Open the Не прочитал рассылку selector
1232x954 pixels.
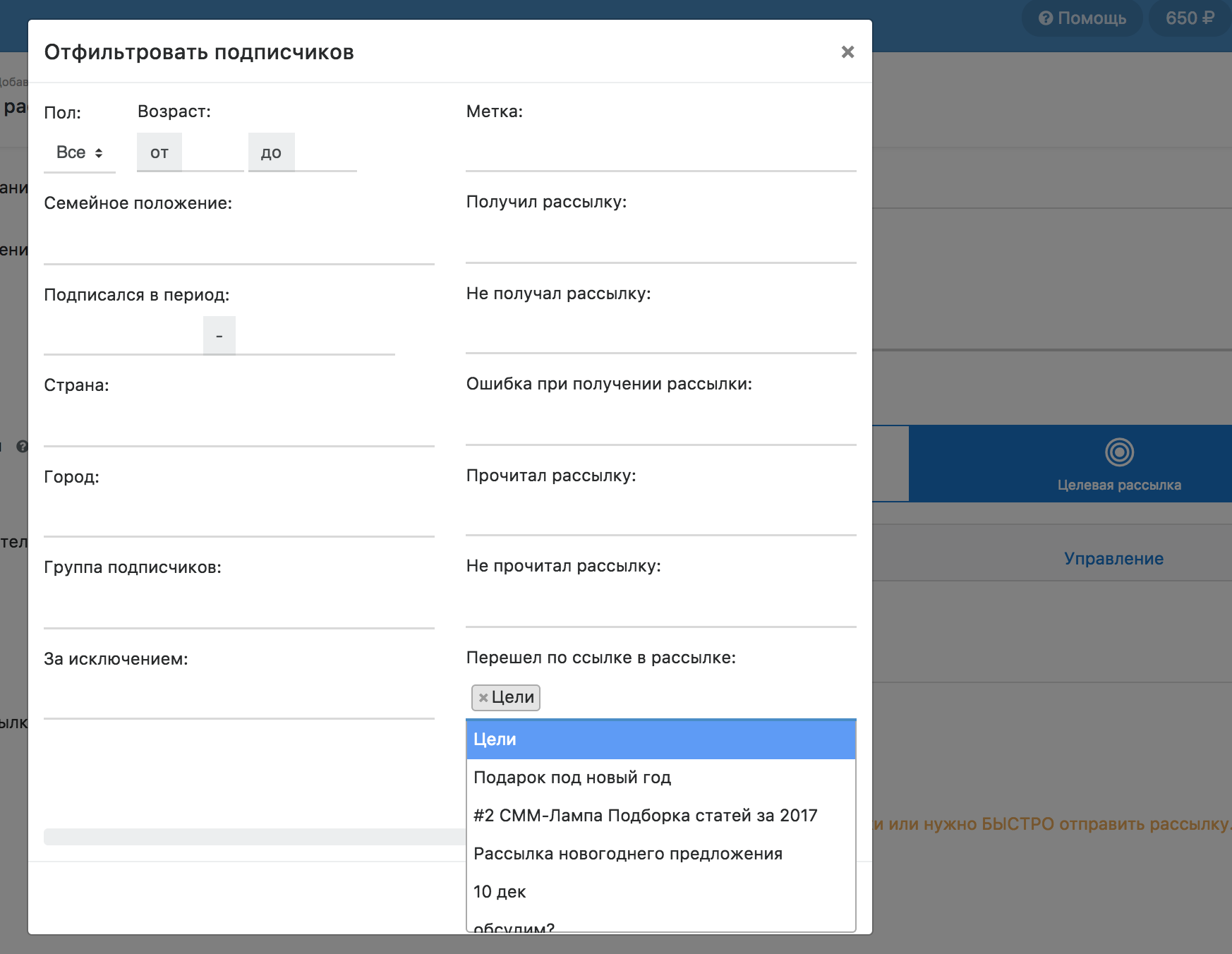pos(661,607)
